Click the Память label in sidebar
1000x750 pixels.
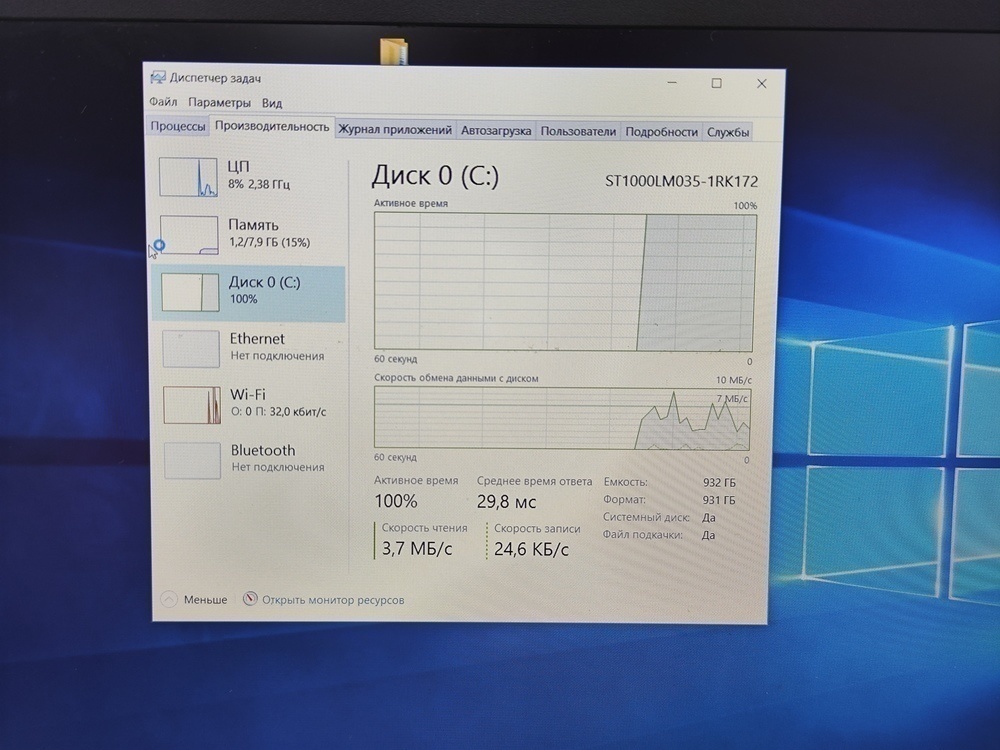click(x=253, y=224)
